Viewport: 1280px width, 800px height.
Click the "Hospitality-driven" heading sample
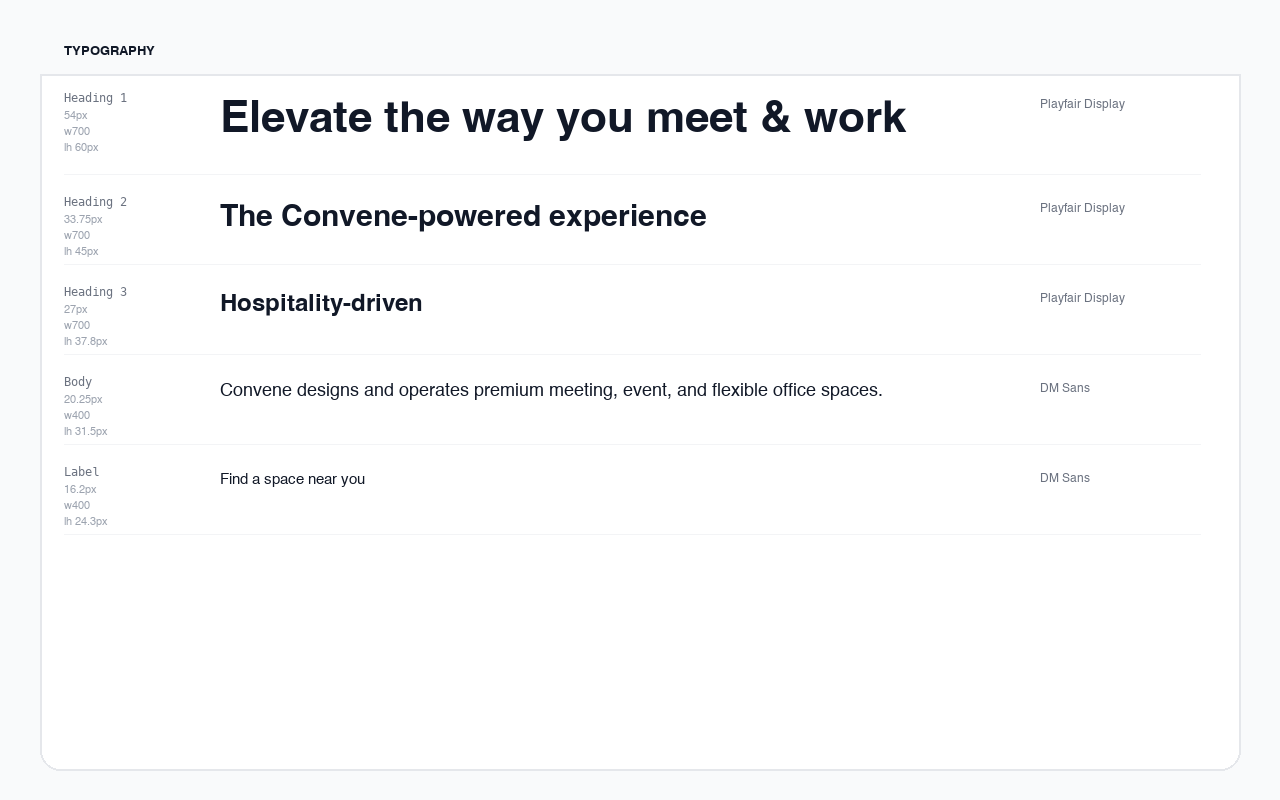coord(321,303)
